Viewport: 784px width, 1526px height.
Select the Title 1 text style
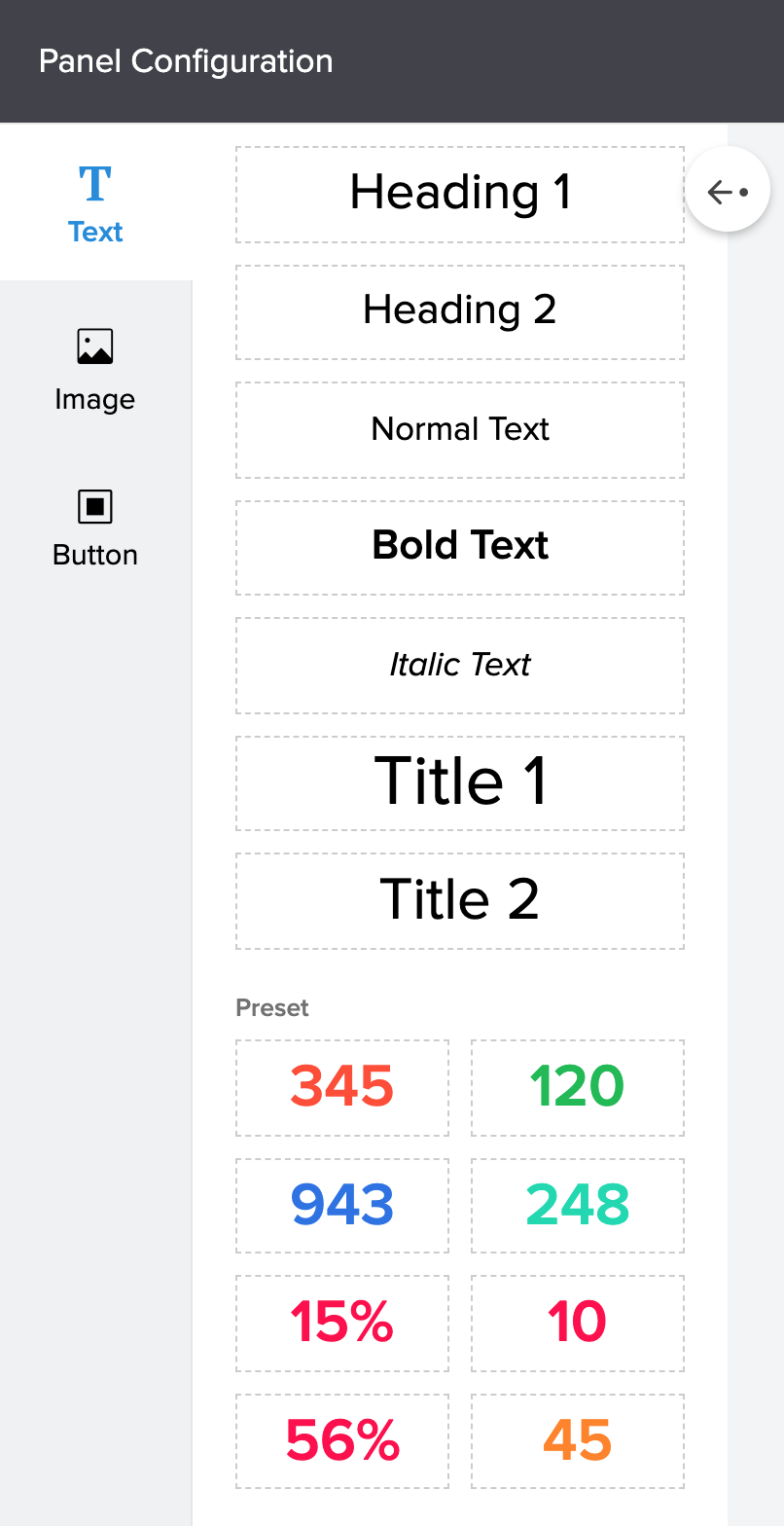tap(460, 782)
